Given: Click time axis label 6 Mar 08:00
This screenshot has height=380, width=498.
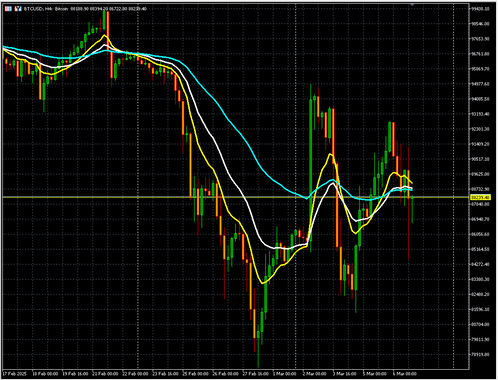Looking at the screenshot, I should tap(404, 374).
